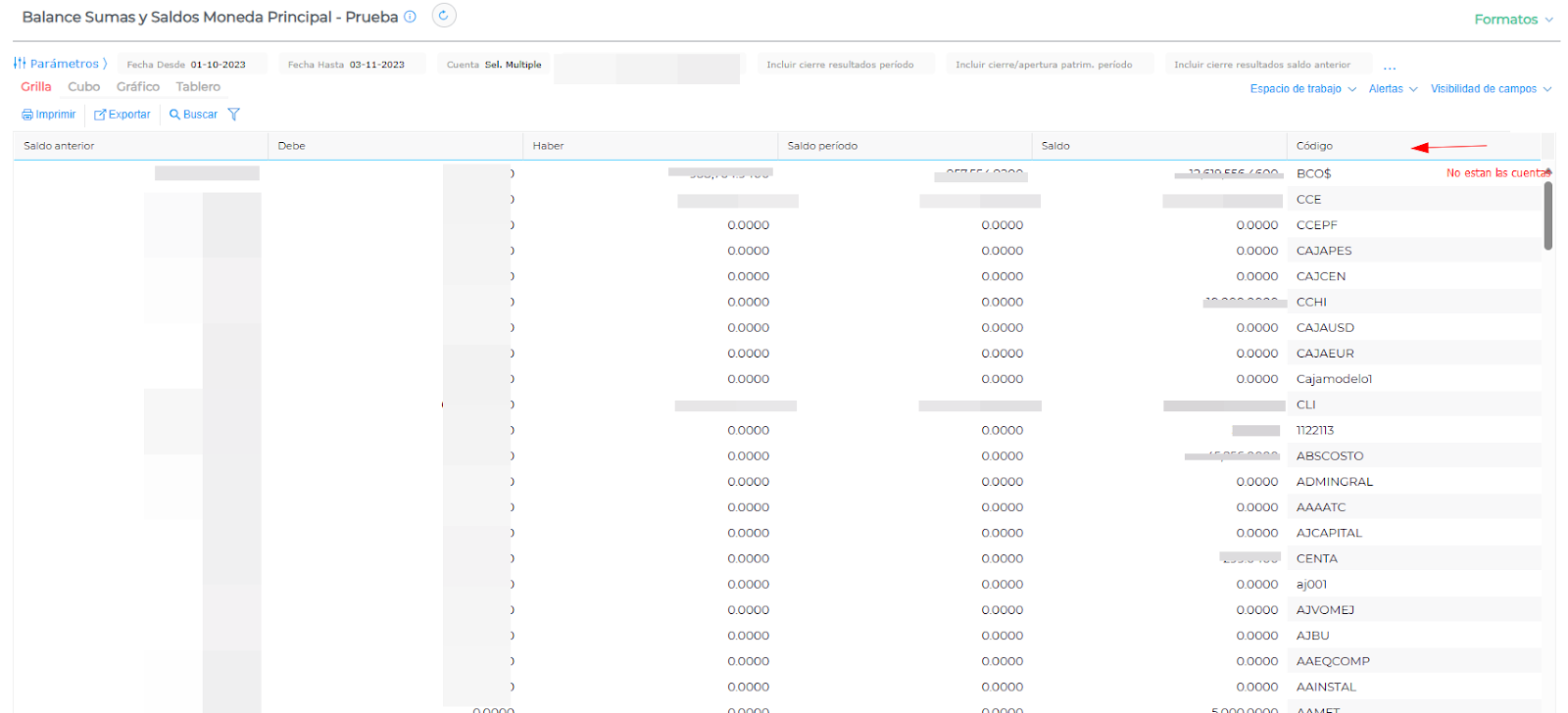Toggle Incluir cierre resultados período parameter
The width and height of the screenshot is (1568, 713).
(840, 65)
